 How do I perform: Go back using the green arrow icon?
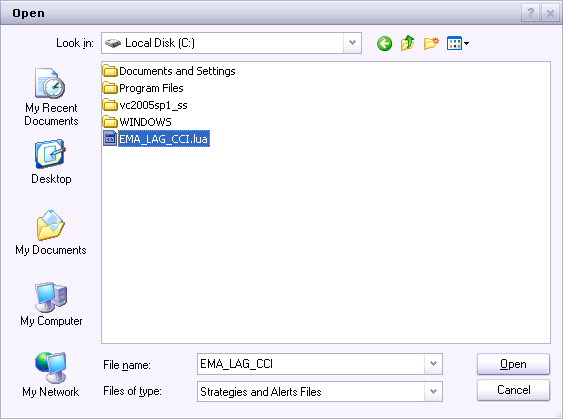[x=384, y=44]
